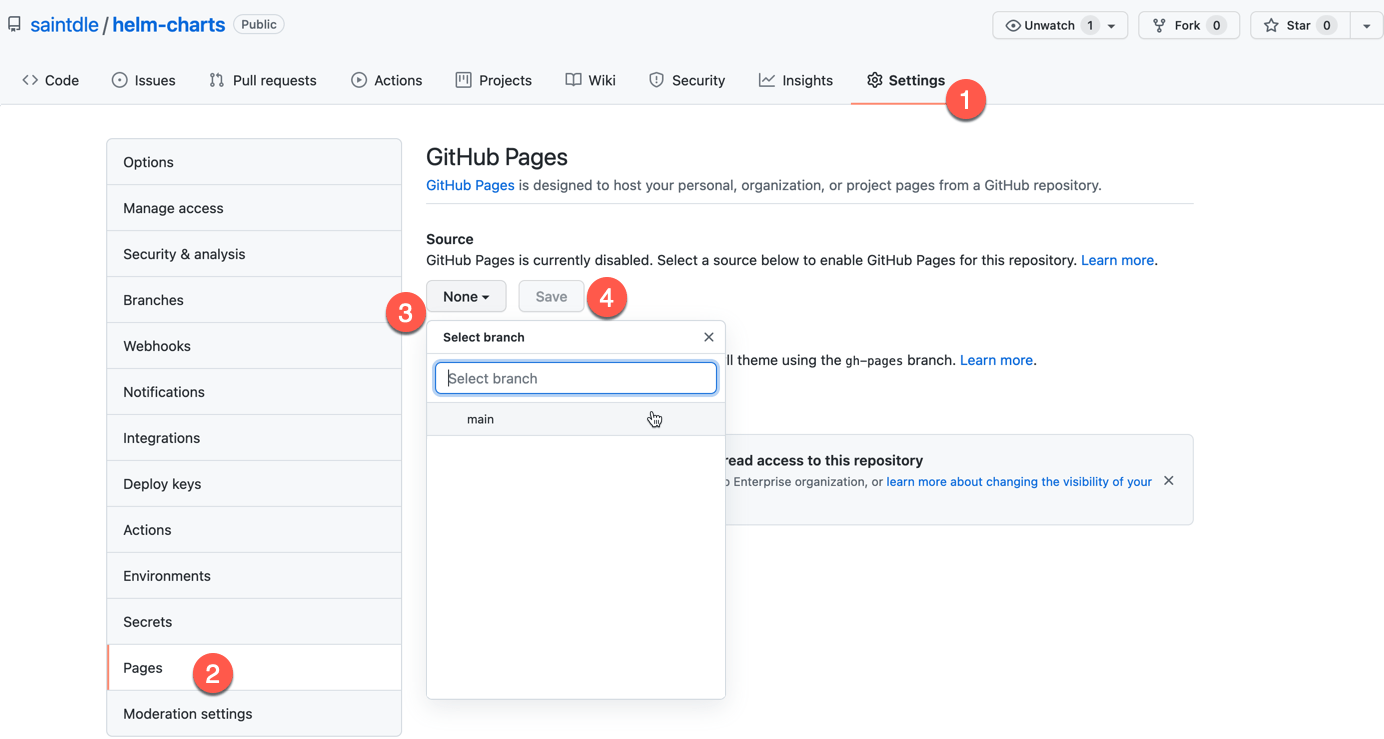The image size is (1384, 739).
Task: Click the repository icon beside saintdle
Action: [x=14, y=25]
